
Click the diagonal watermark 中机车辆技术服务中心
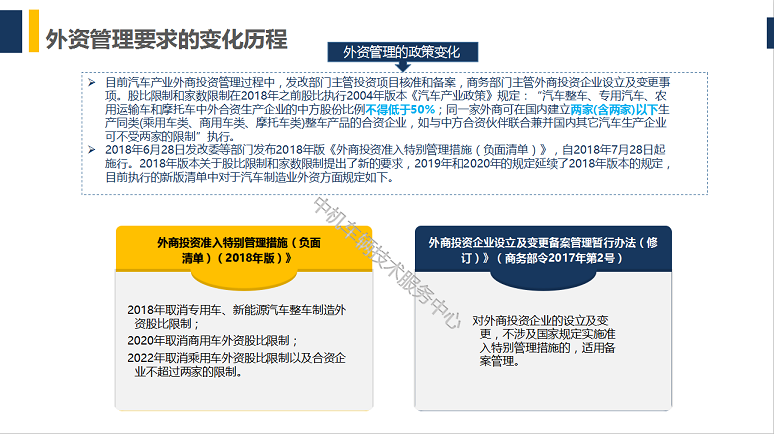[x=384, y=264]
